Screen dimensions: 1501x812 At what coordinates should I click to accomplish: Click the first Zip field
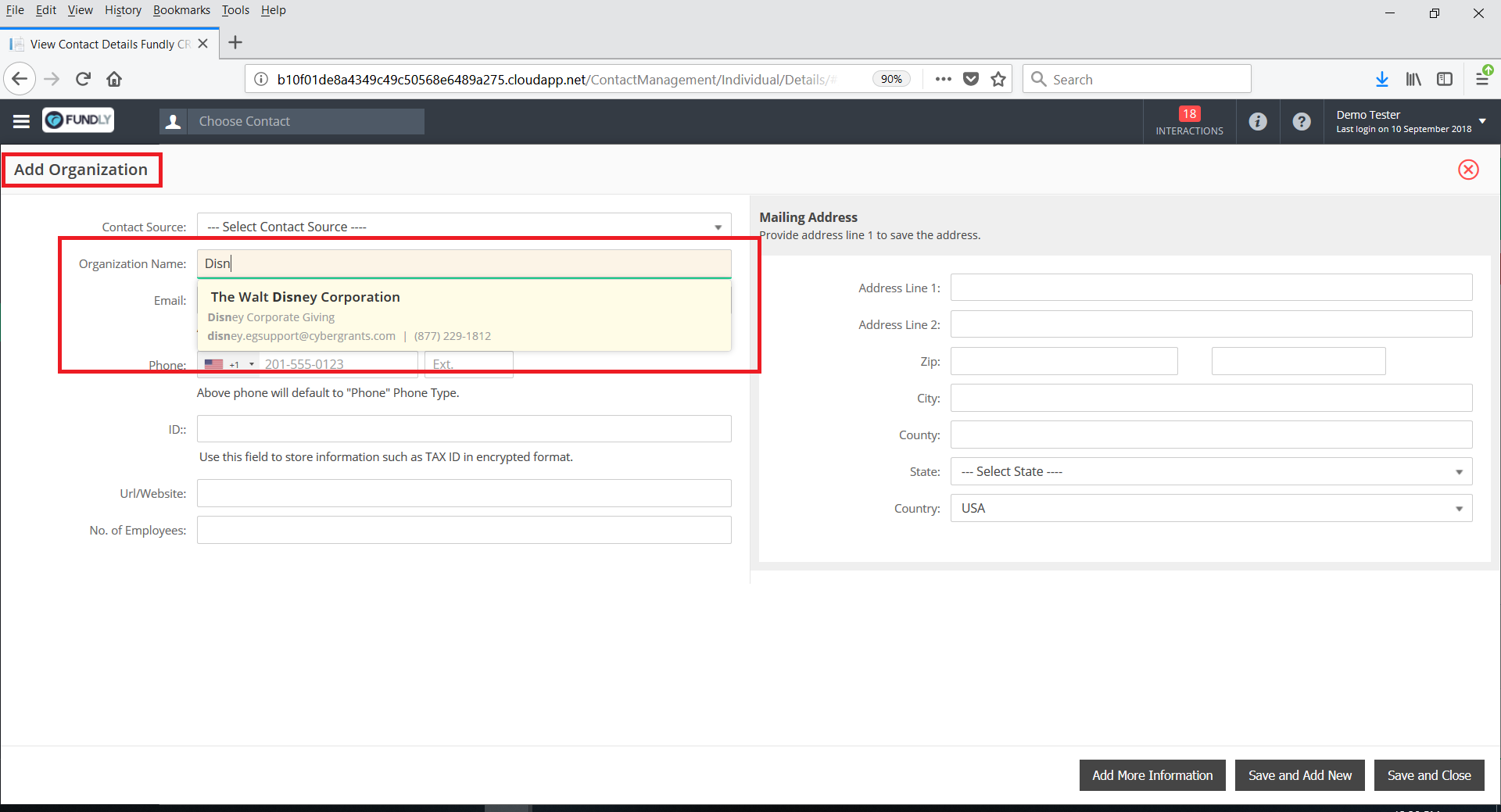1064,361
